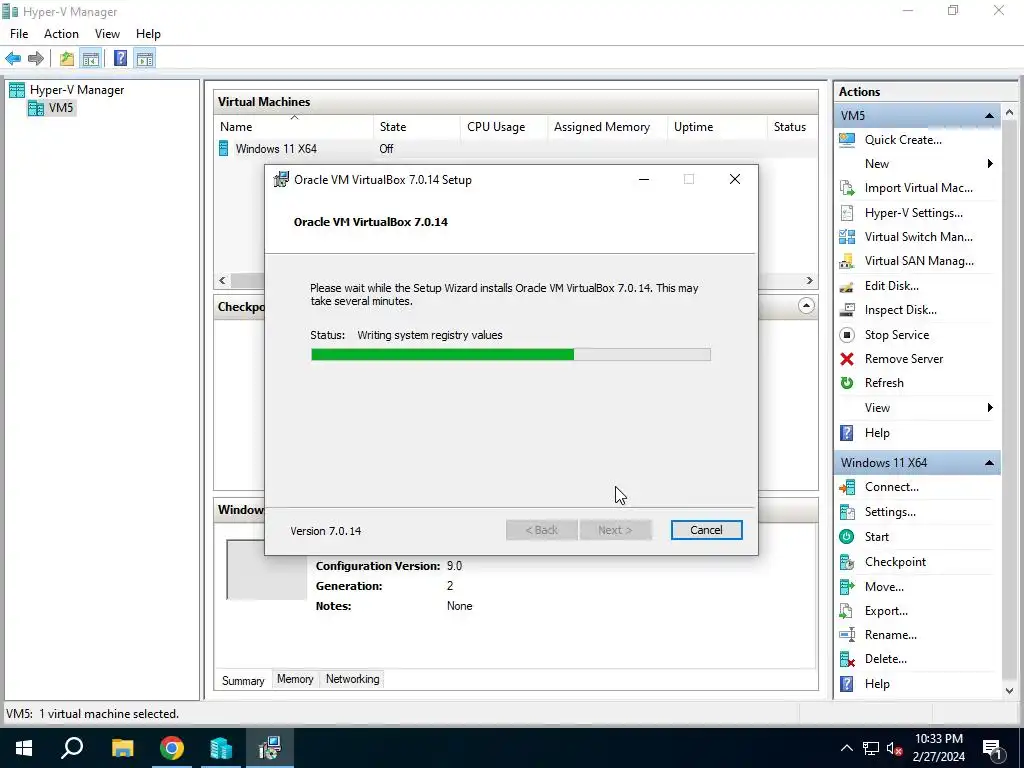Open File Explorer from taskbar
Viewport: 1024px width, 768px height.
coord(122,748)
